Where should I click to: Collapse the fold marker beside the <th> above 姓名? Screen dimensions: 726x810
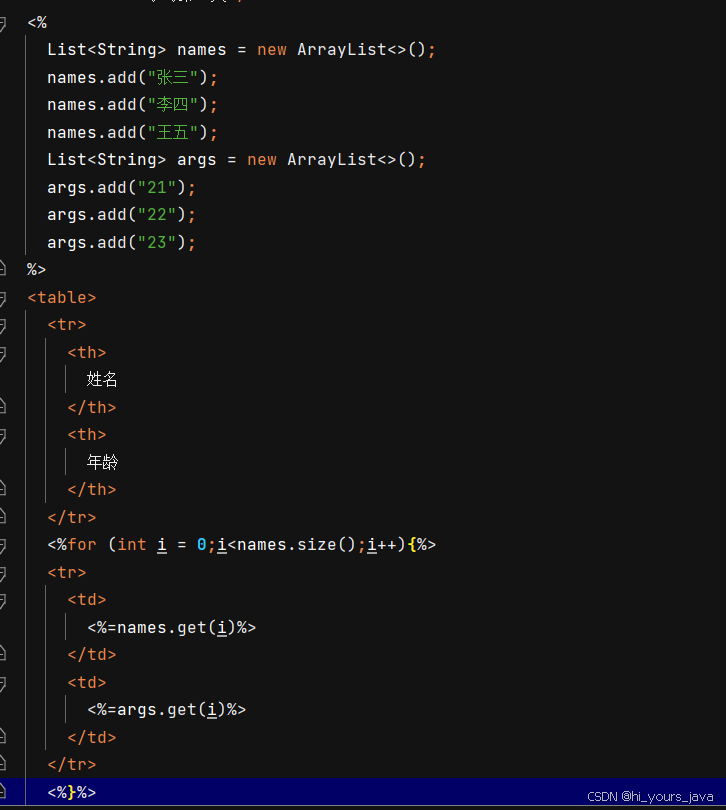pyautogui.click(x=3, y=353)
